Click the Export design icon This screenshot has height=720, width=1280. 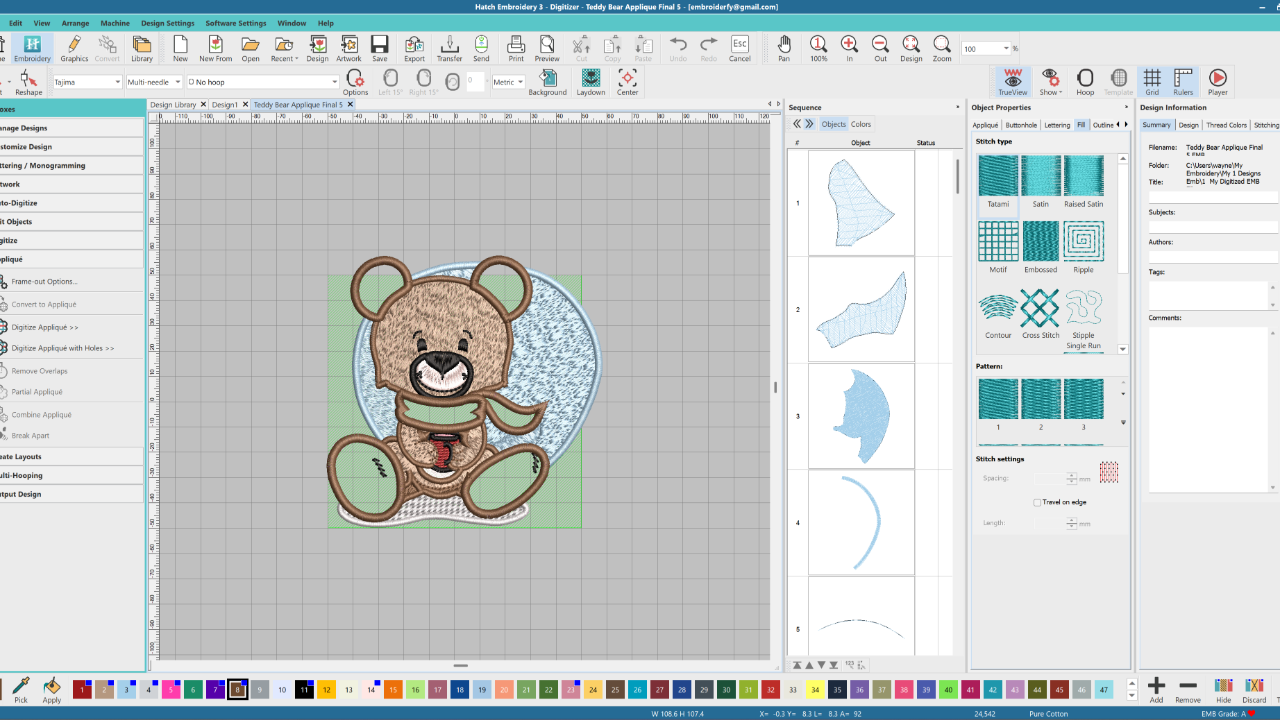414,48
